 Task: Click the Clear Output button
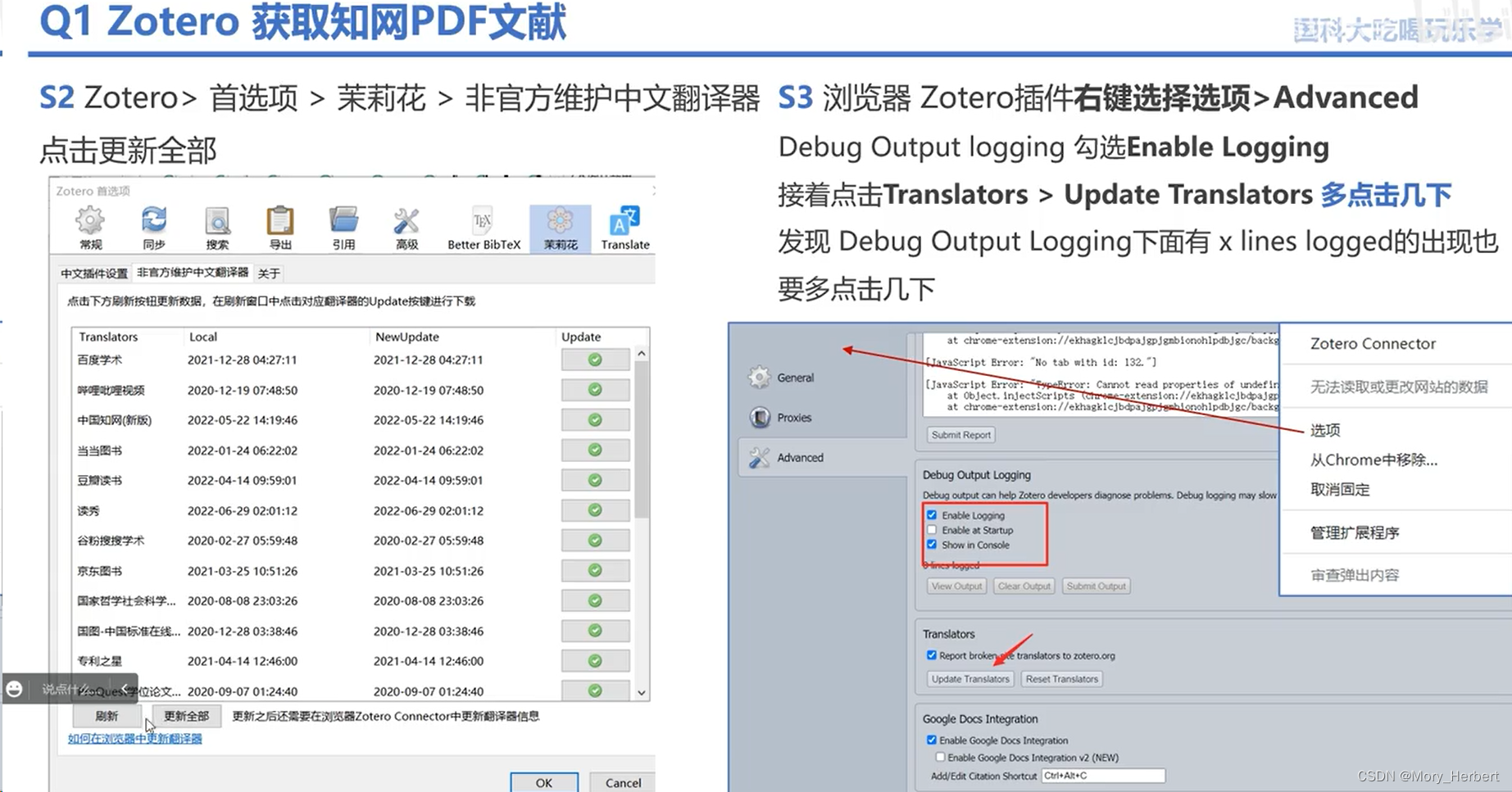click(x=1024, y=586)
